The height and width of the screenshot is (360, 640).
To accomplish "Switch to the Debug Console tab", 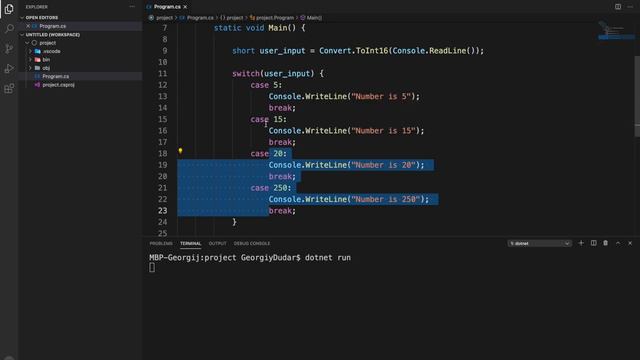I will click(252, 243).
